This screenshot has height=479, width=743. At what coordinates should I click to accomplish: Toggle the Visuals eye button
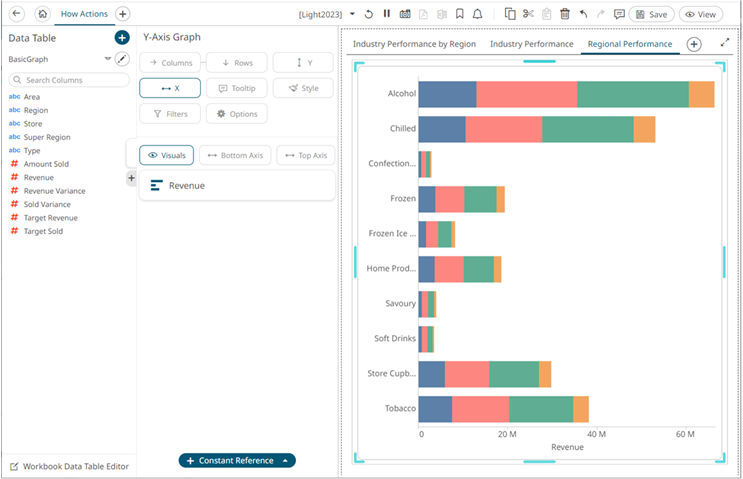point(166,155)
